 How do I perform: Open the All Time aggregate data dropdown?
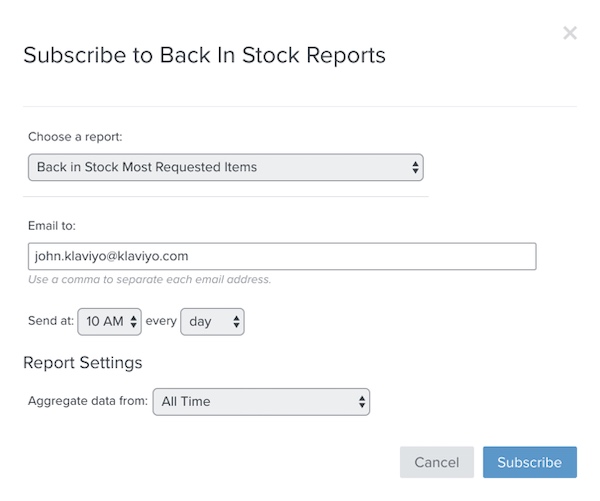click(261, 402)
